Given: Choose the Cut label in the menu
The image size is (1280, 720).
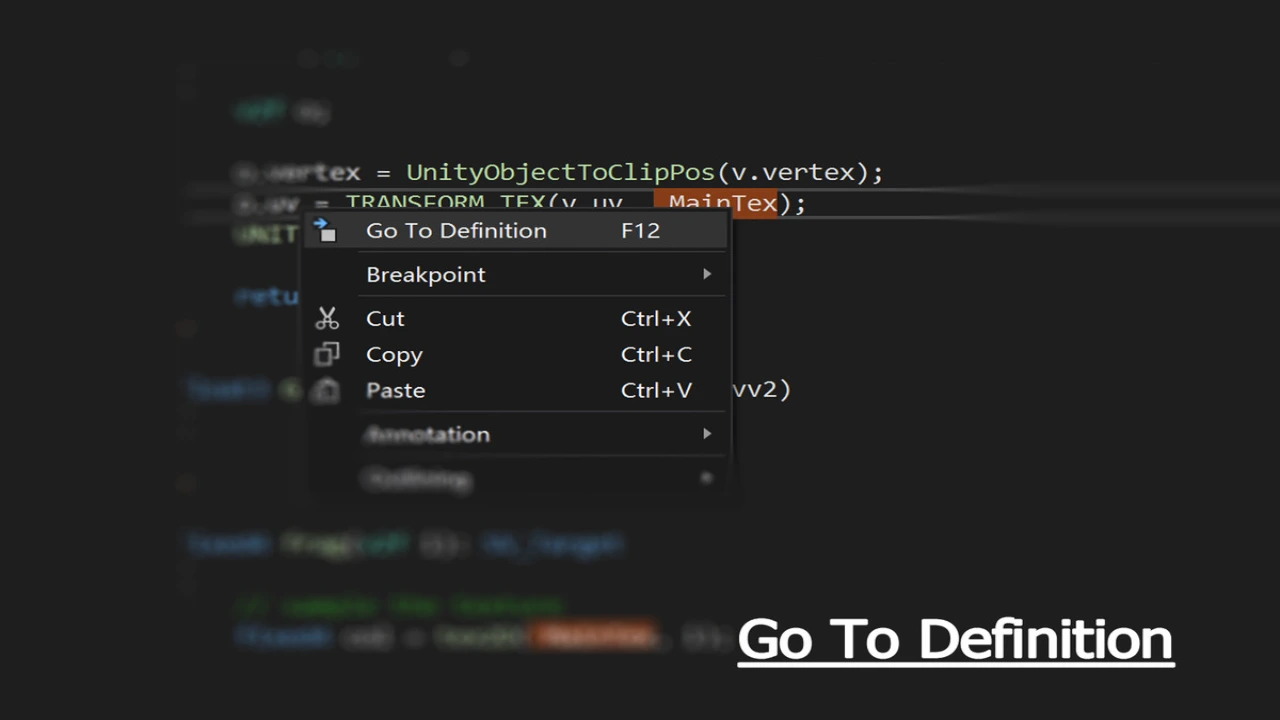Looking at the screenshot, I should click(385, 319).
